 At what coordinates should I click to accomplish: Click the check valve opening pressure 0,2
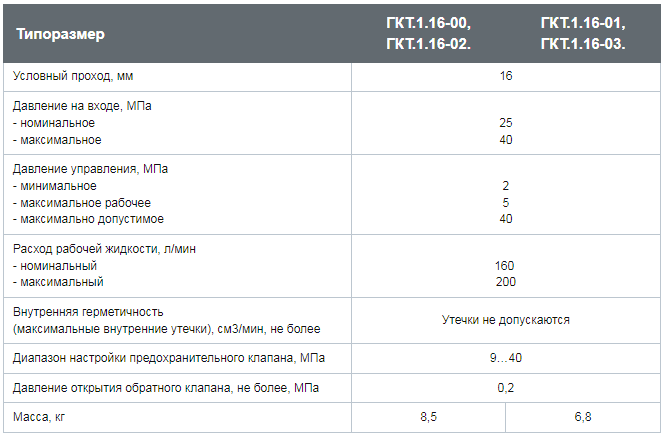coord(506,388)
